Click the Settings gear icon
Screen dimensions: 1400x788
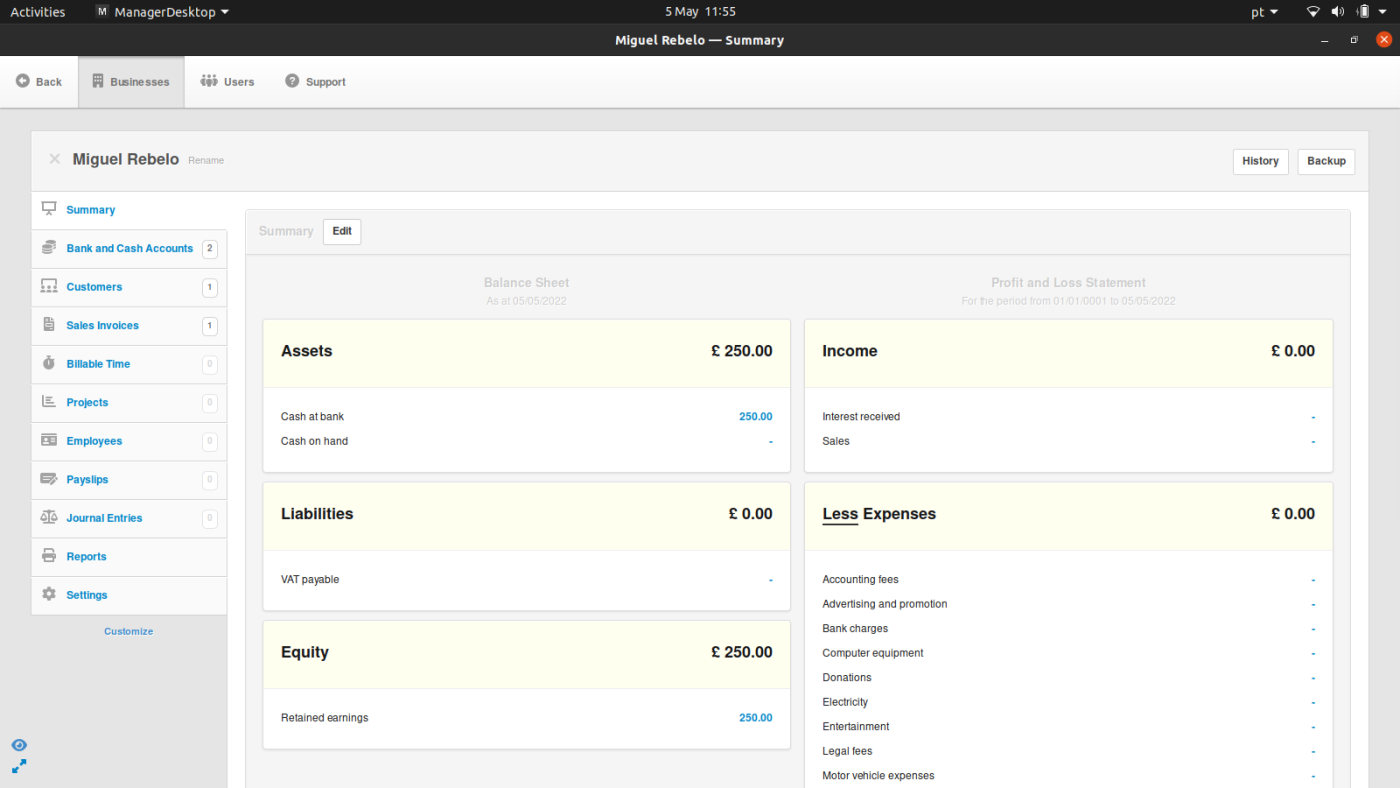(48, 595)
